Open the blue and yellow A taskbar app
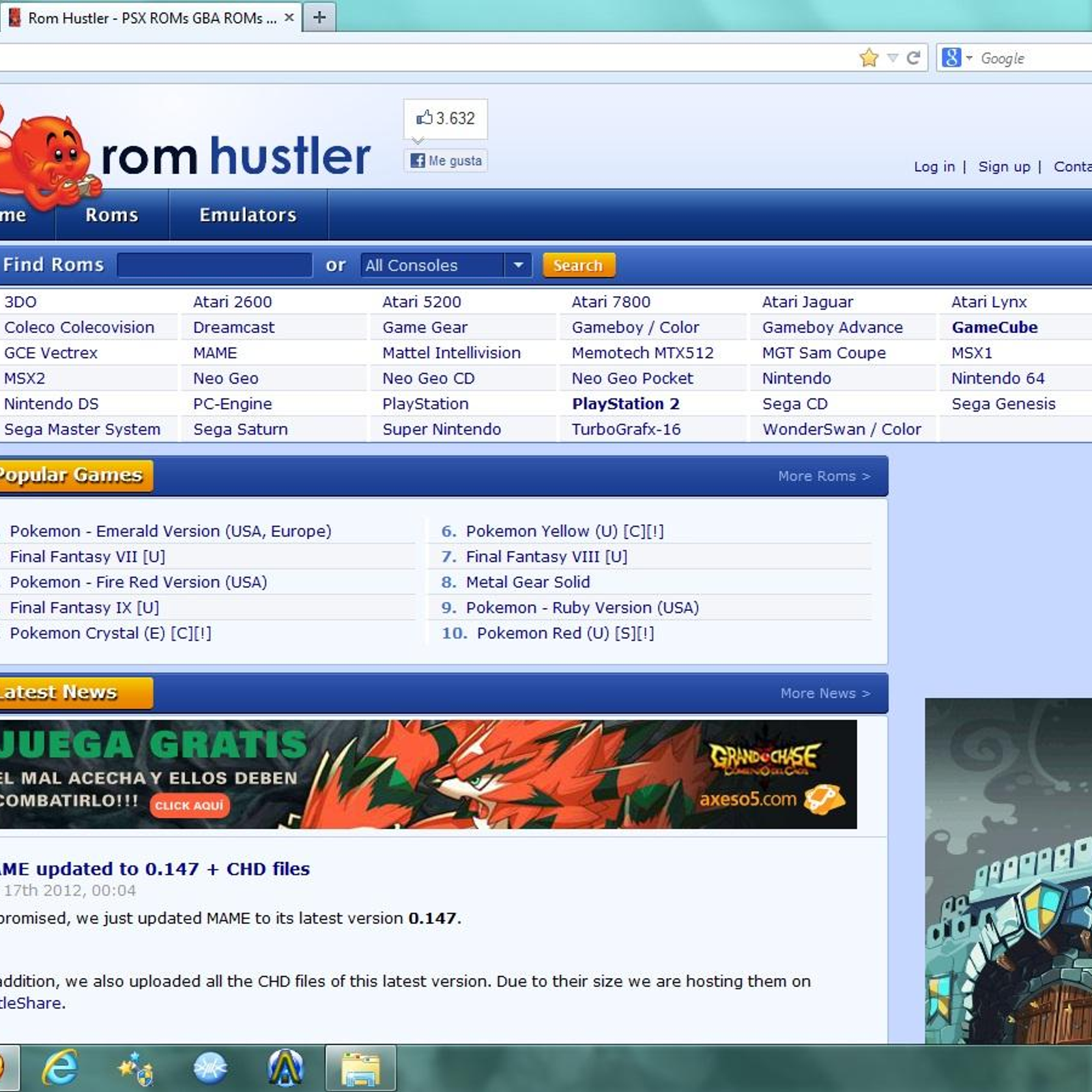 (285, 1068)
